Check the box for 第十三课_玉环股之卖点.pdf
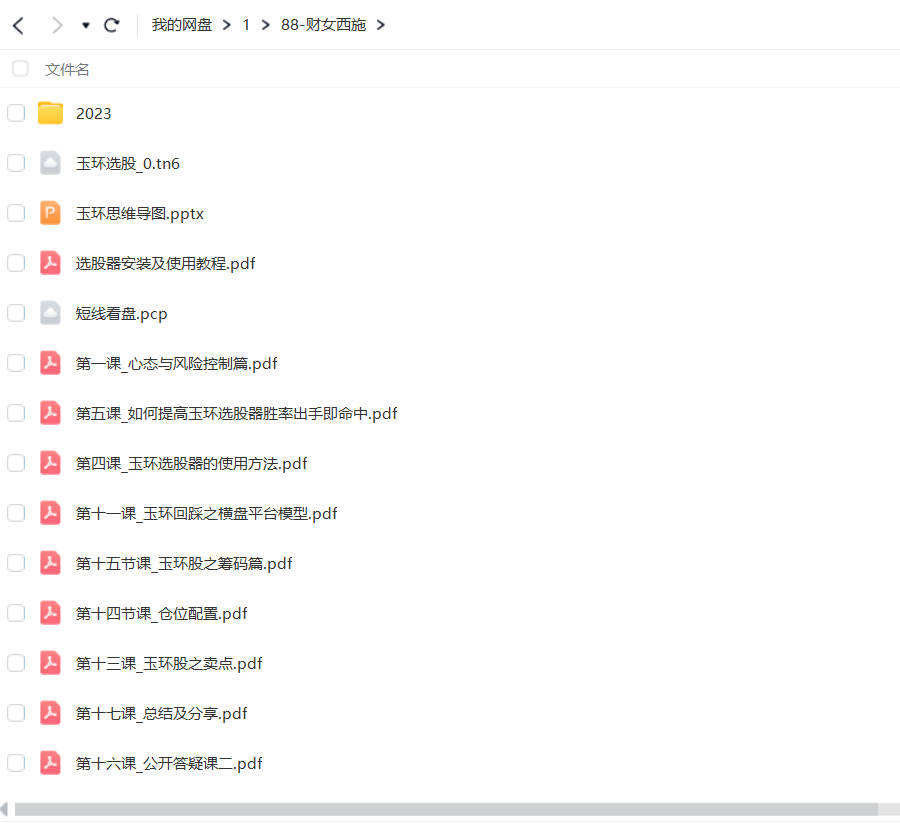Image resolution: width=900 pixels, height=834 pixels. click(16, 662)
